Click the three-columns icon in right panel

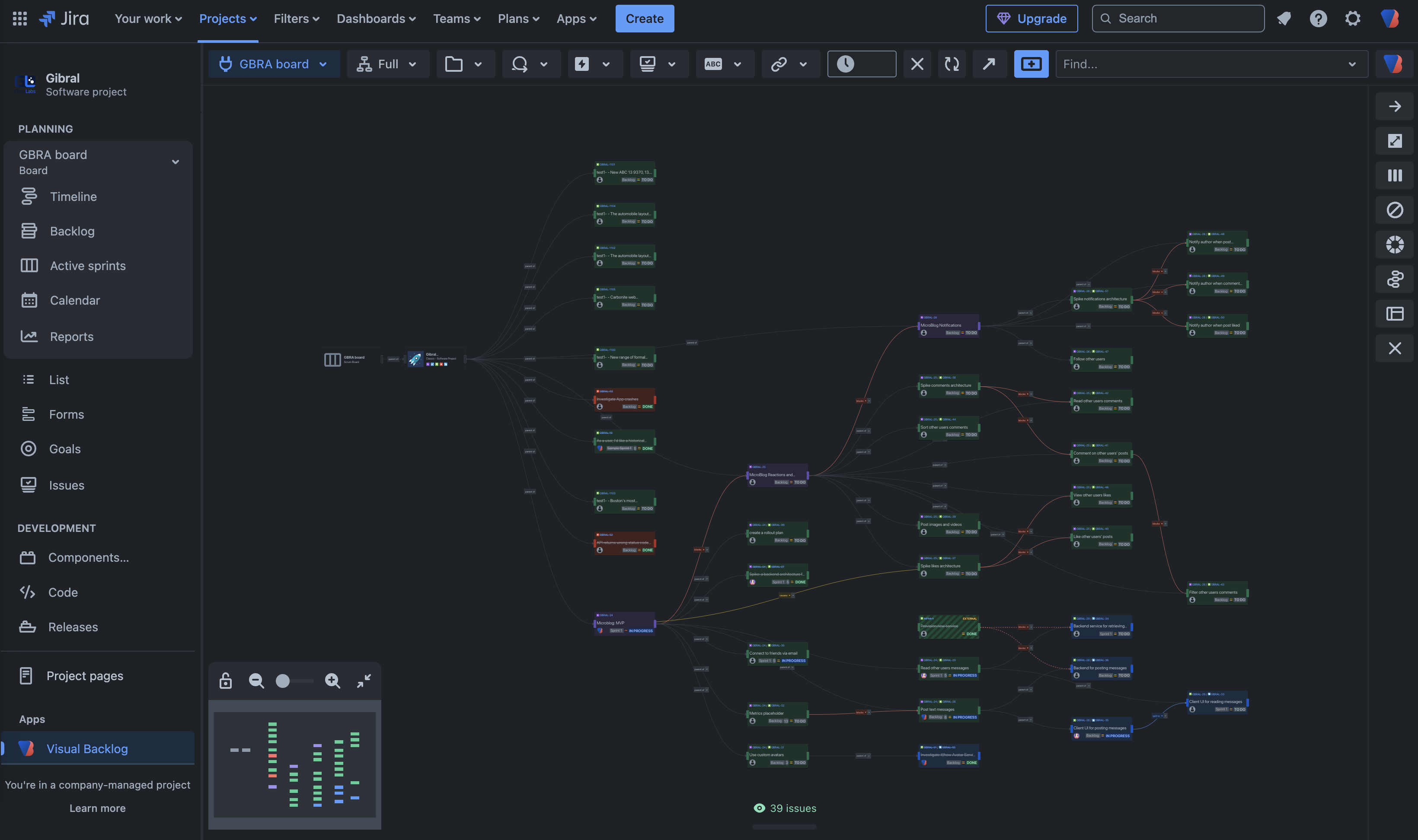pos(1394,175)
